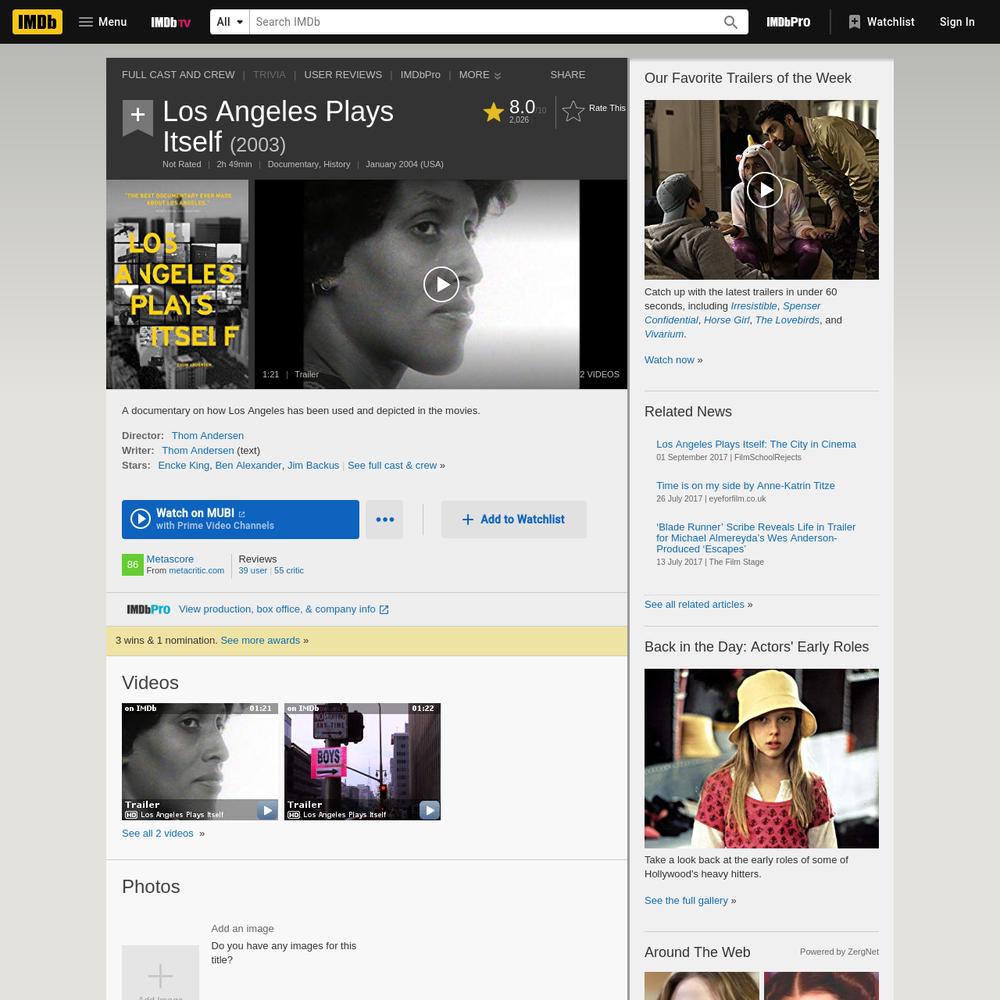The width and height of the screenshot is (1000, 1000).
Task: Open 39 user reviews
Action: click(x=253, y=571)
